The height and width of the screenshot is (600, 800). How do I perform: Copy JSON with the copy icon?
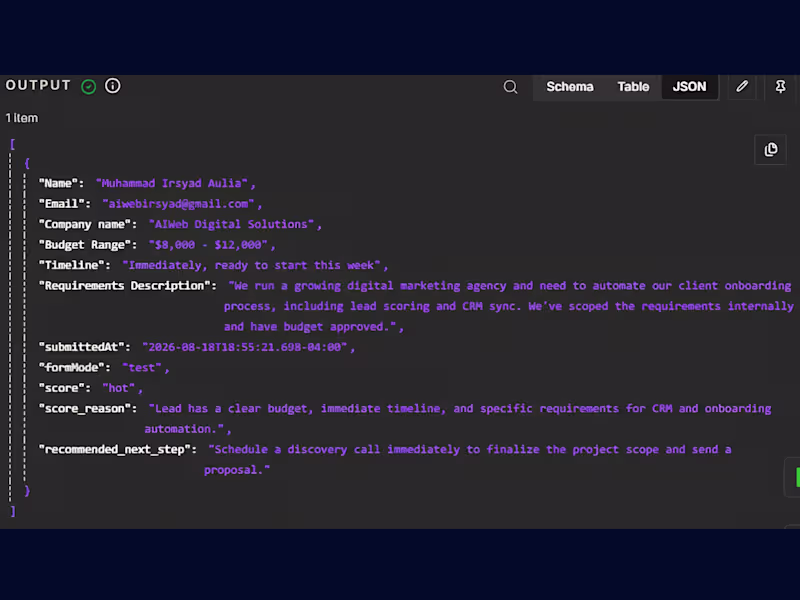click(770, 149)
